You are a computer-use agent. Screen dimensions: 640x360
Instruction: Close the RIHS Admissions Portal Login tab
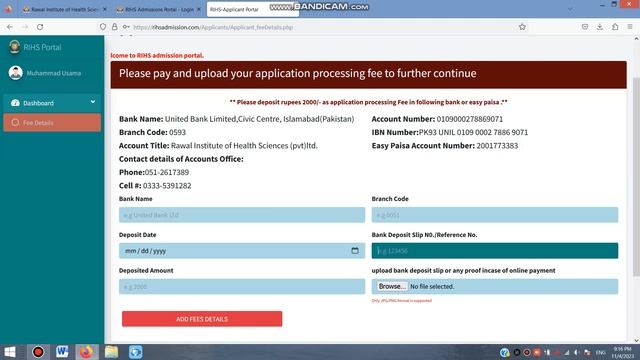199,9
